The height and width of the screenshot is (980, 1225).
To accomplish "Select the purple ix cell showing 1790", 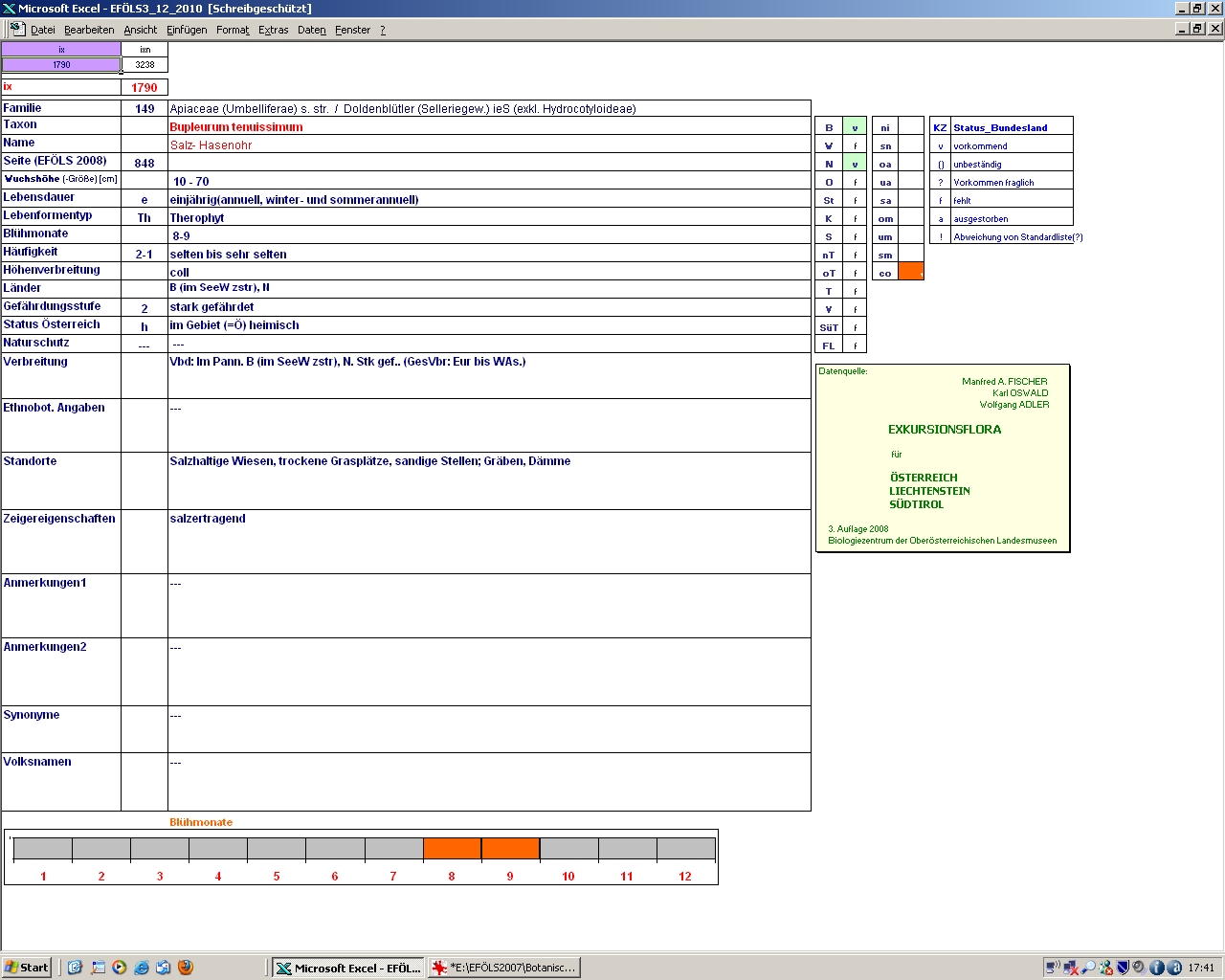I will [x=61, y=65].
